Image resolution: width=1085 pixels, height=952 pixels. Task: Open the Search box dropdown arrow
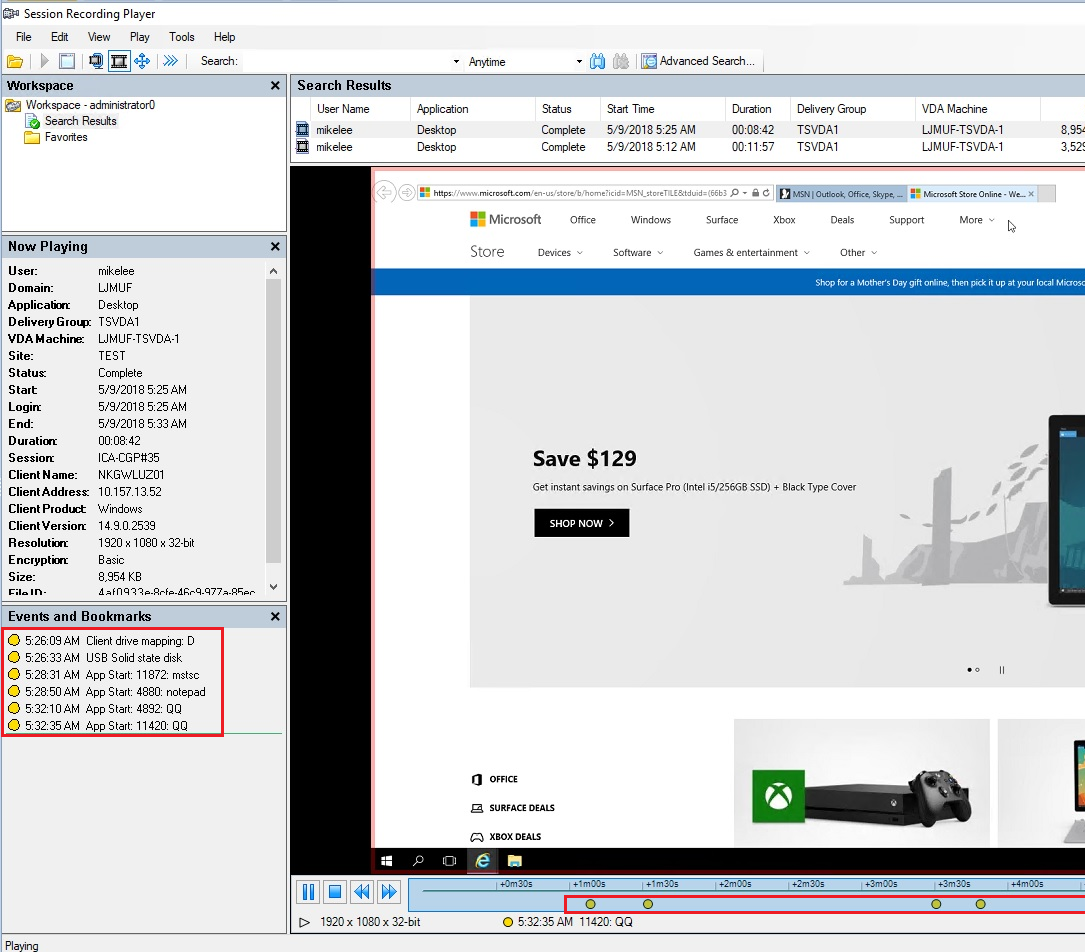click(x=456, y=62)
